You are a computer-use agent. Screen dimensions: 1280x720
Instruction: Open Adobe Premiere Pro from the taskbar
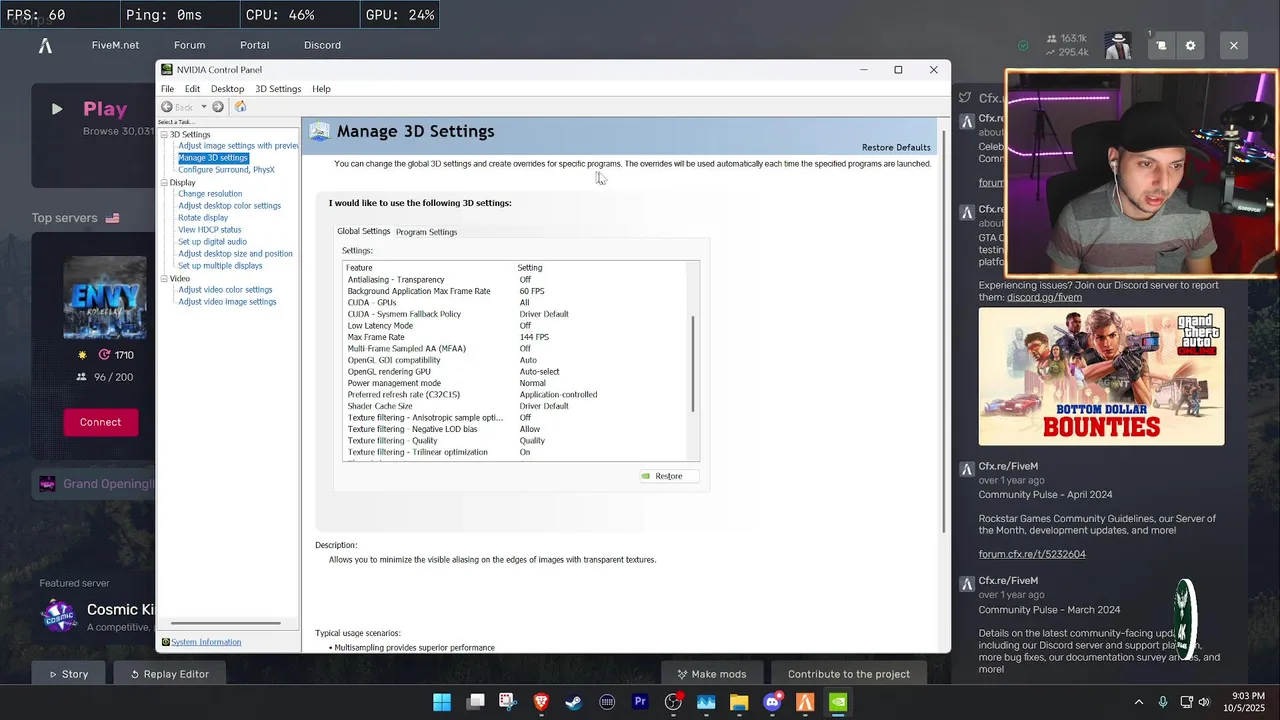pyautogui.click(x=640, y=702)
